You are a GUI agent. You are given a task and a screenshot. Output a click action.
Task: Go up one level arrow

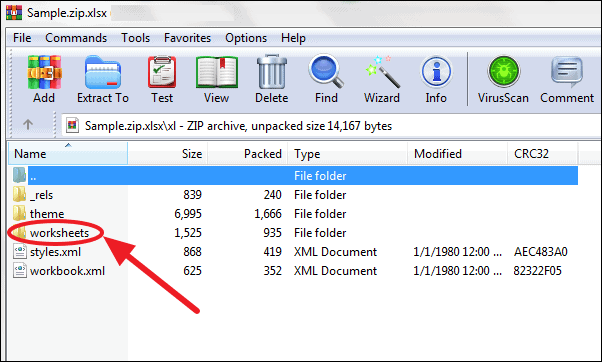click(28, 124)
